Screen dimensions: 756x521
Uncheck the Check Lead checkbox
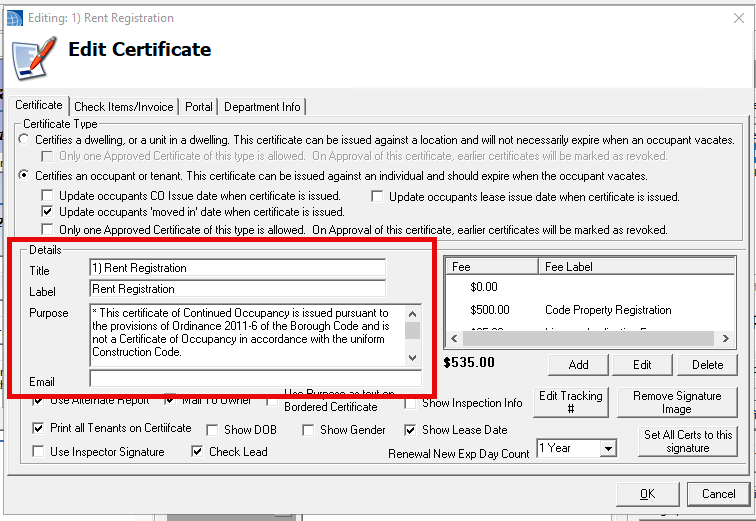click(198, 452)
